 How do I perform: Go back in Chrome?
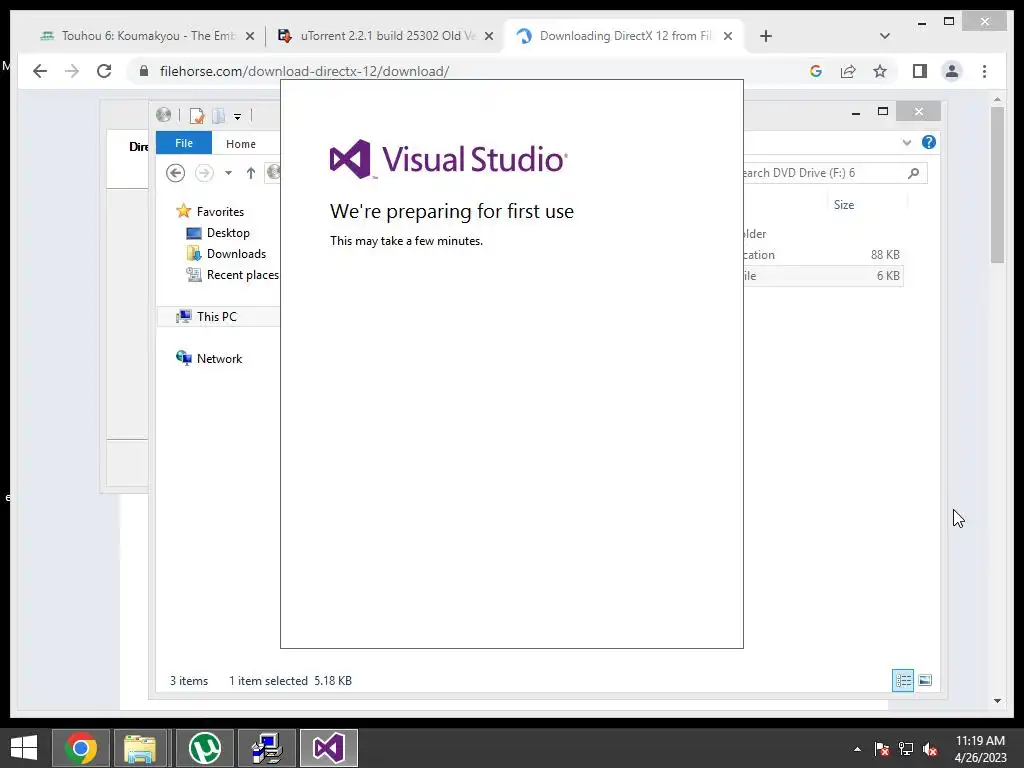pyautogui.click(x=40, y=71)
